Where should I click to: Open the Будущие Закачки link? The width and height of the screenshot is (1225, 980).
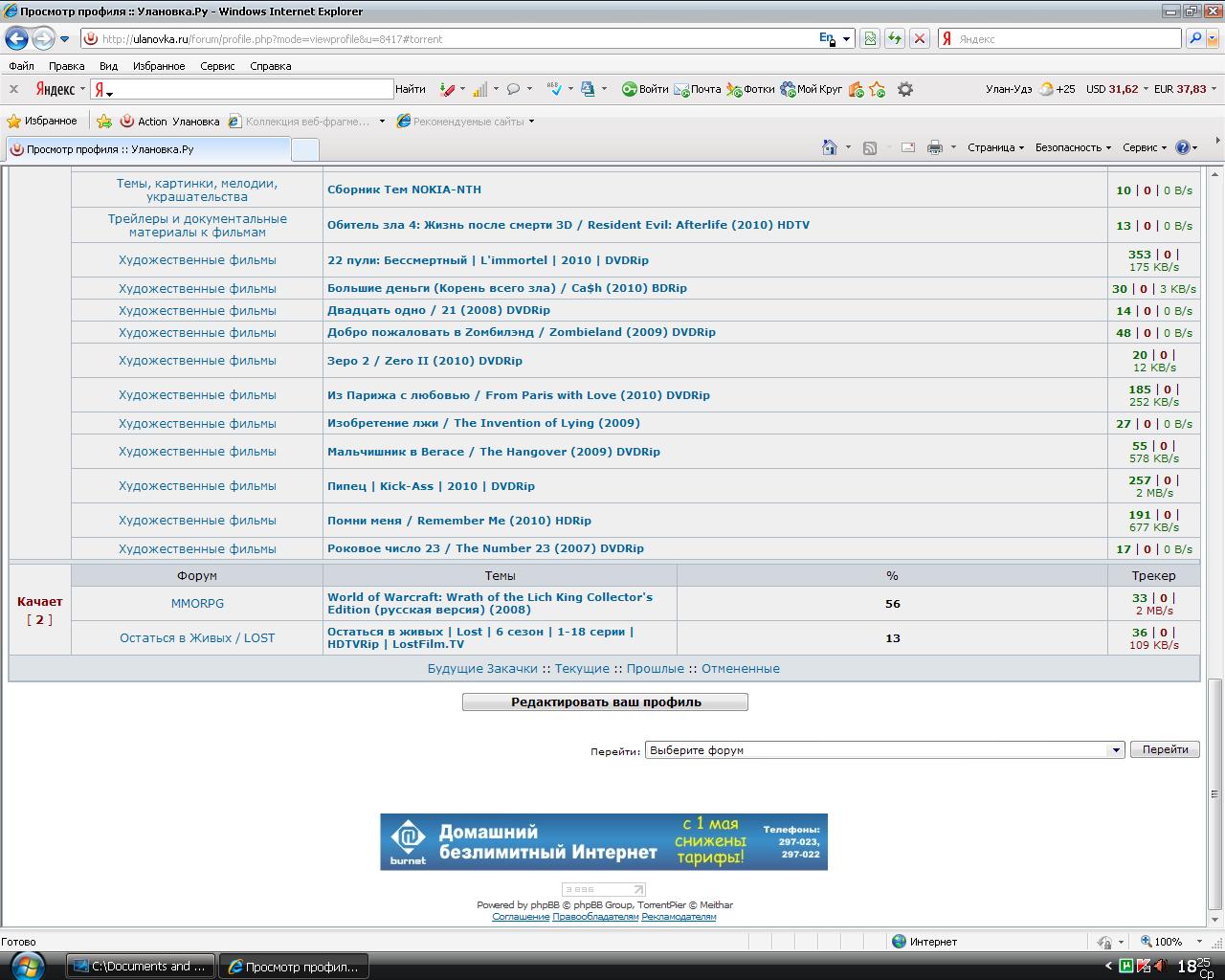(482, 669)
